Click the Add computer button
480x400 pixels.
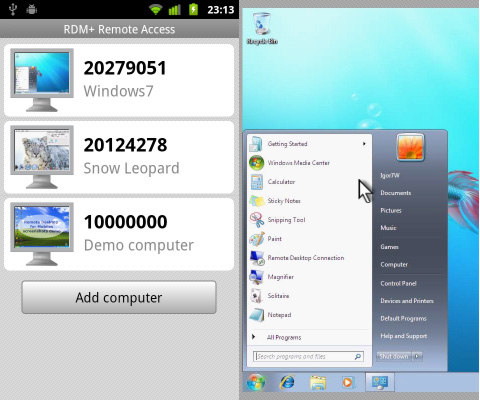click(x=119, y=297)
